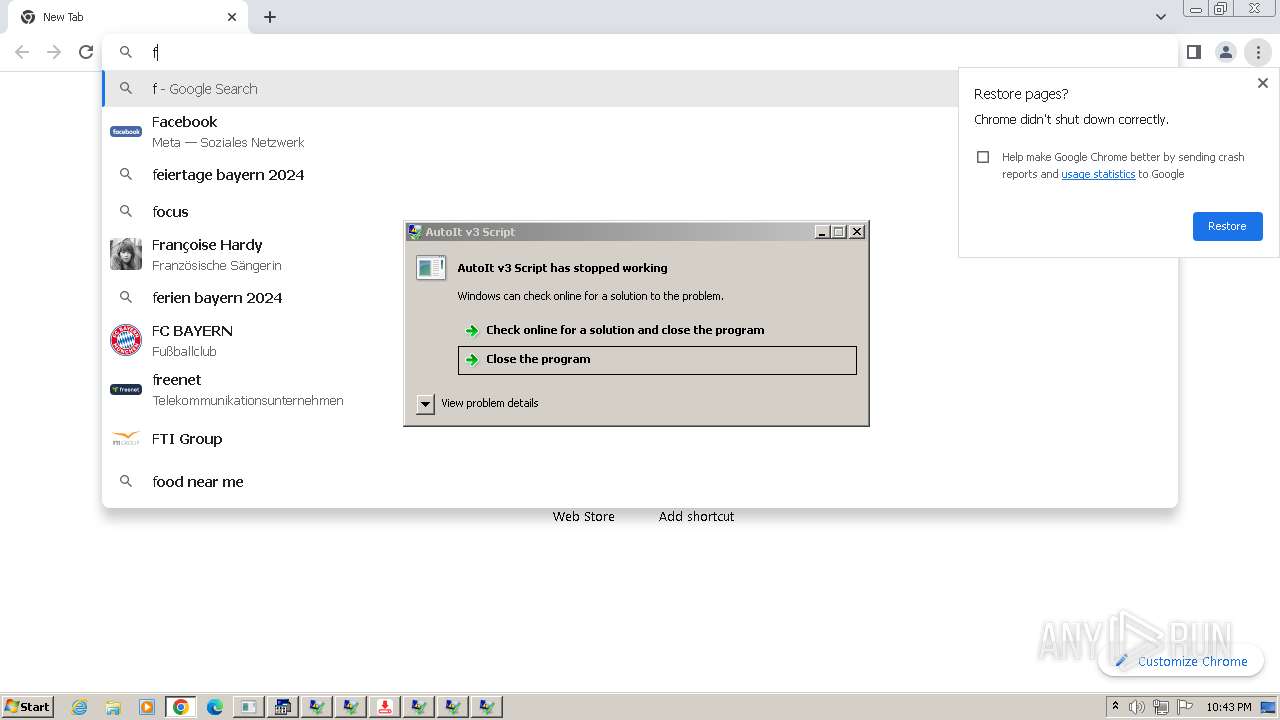Open Windows Media Player taskbar icon
This screenshot has height=720, width=1280.
(x=147, y=707)
